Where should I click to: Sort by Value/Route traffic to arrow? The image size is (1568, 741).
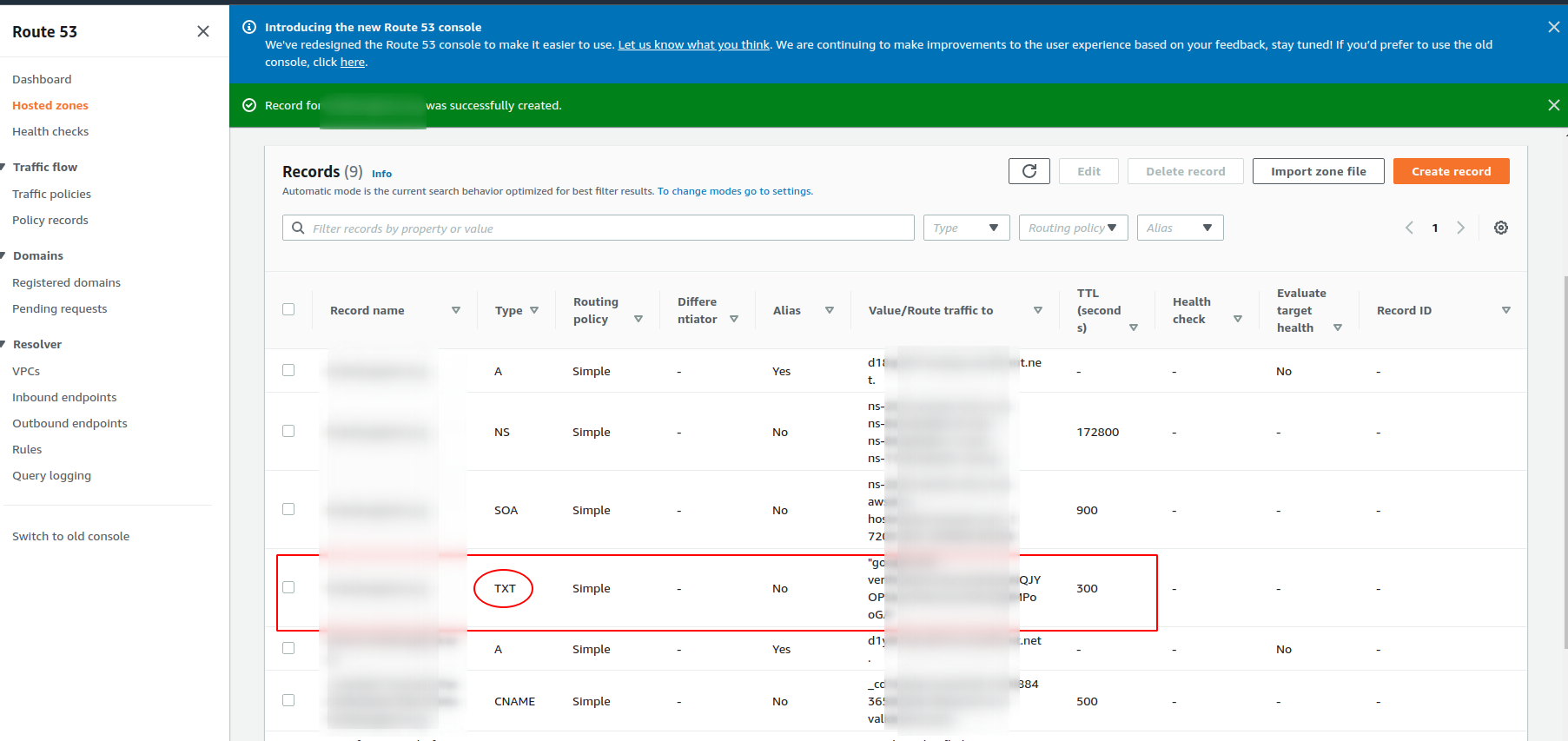point(1038,310)
